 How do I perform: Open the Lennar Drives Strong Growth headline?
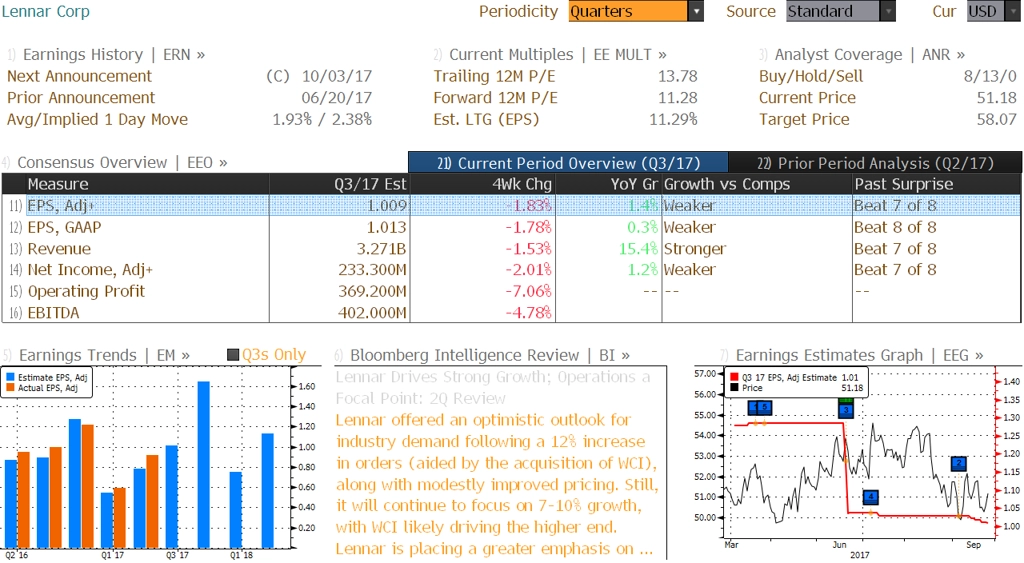pyautogui.click(x=493, y=387)
